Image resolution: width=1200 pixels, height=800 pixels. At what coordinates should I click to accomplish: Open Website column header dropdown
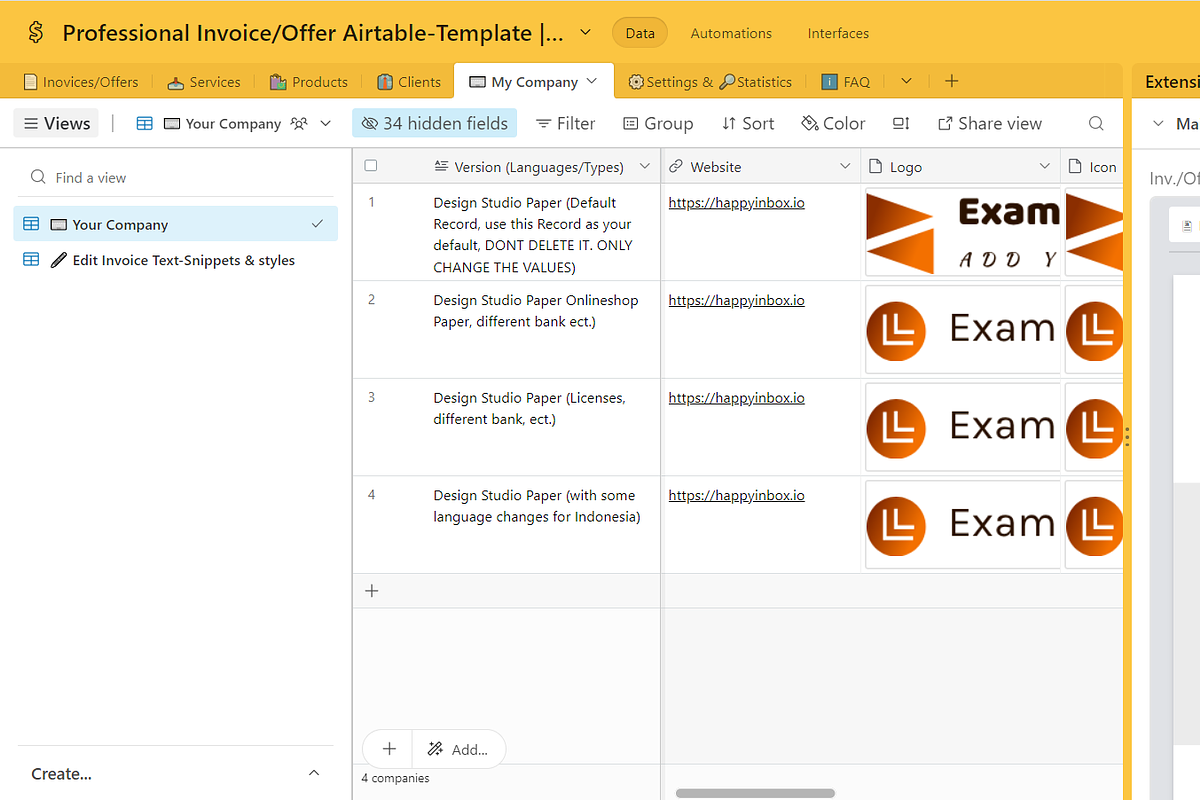(x=845, y=166)
